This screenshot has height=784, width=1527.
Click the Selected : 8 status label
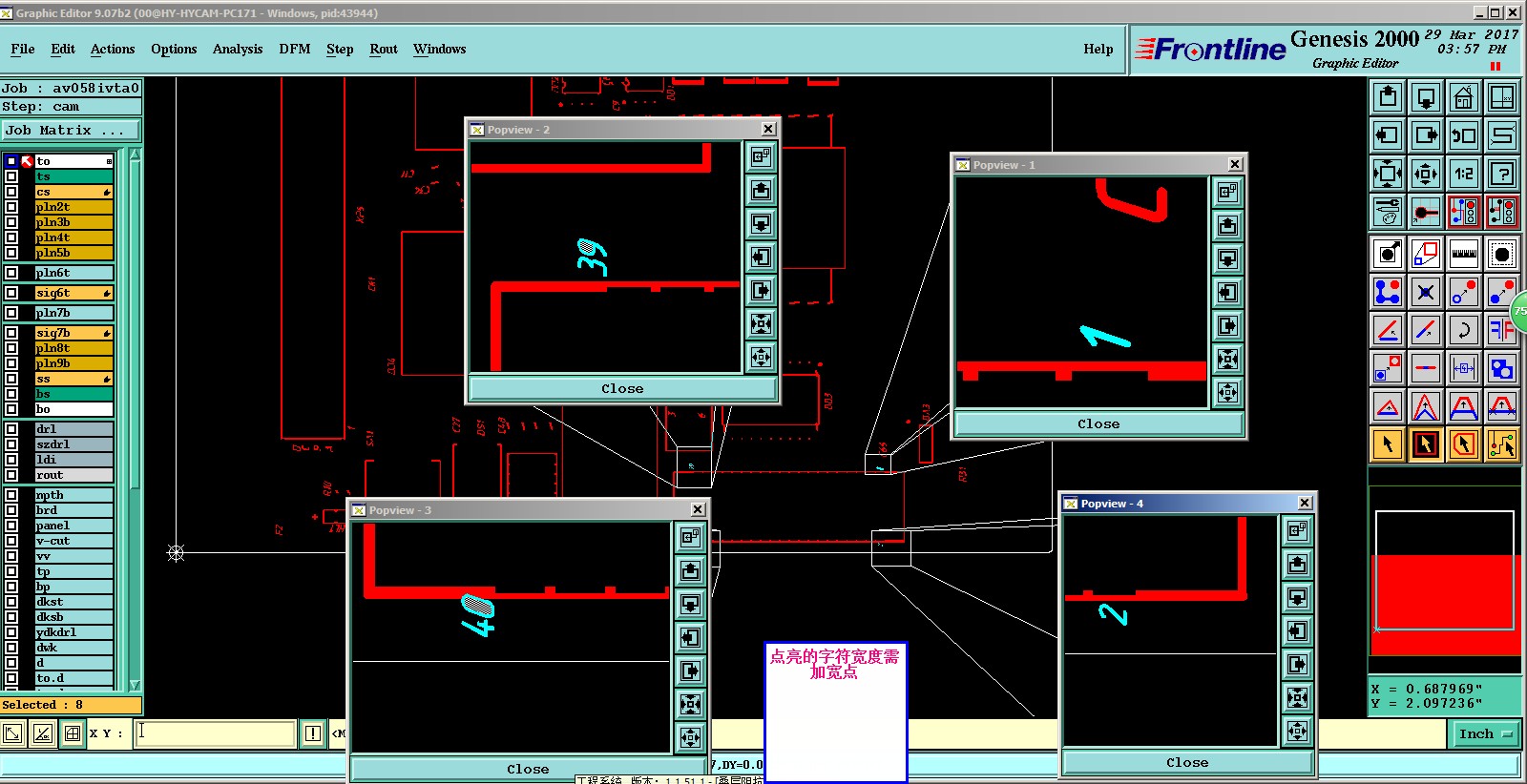tap(71, 705)
